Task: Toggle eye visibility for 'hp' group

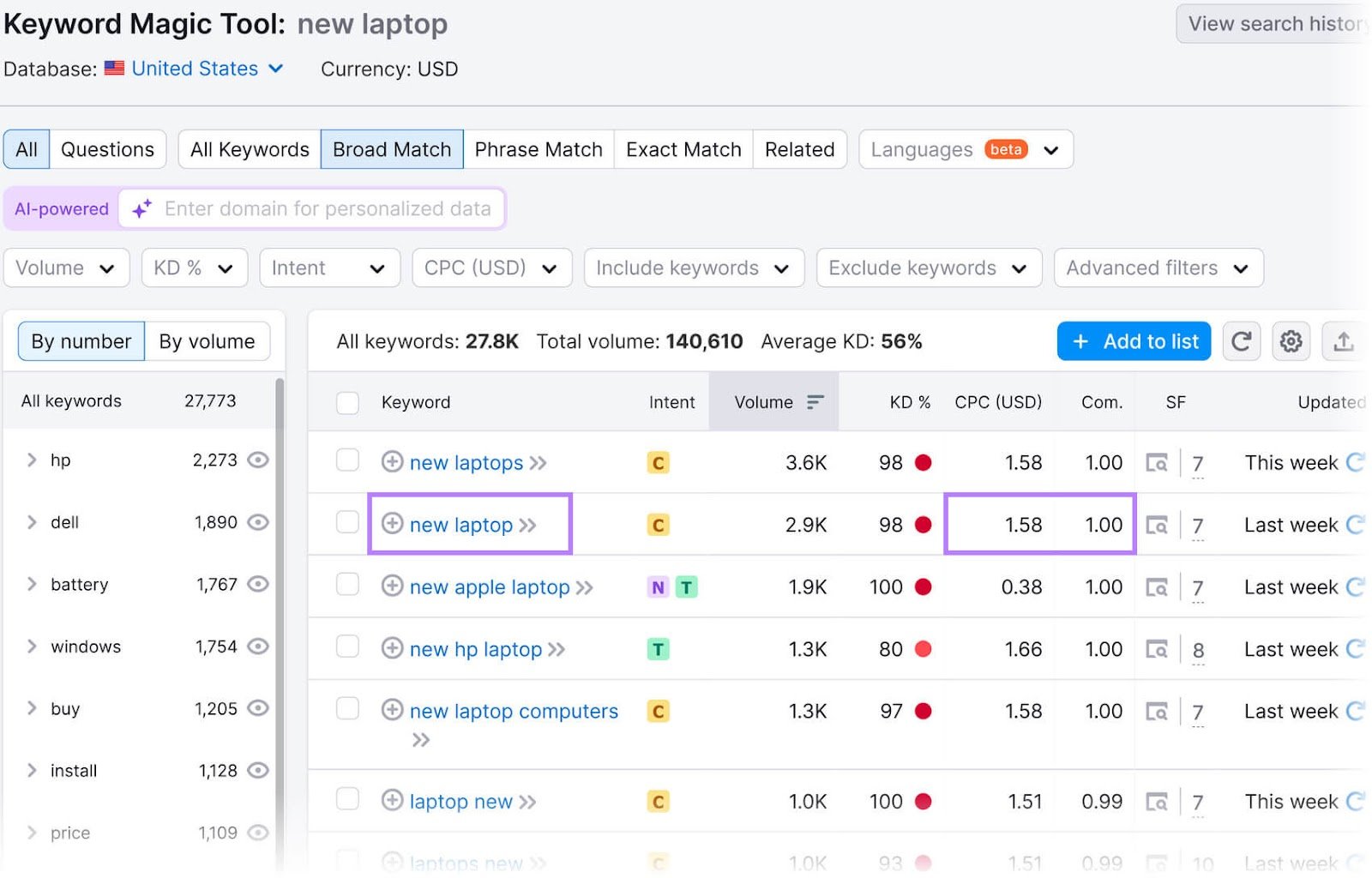Action: point(258,460)
